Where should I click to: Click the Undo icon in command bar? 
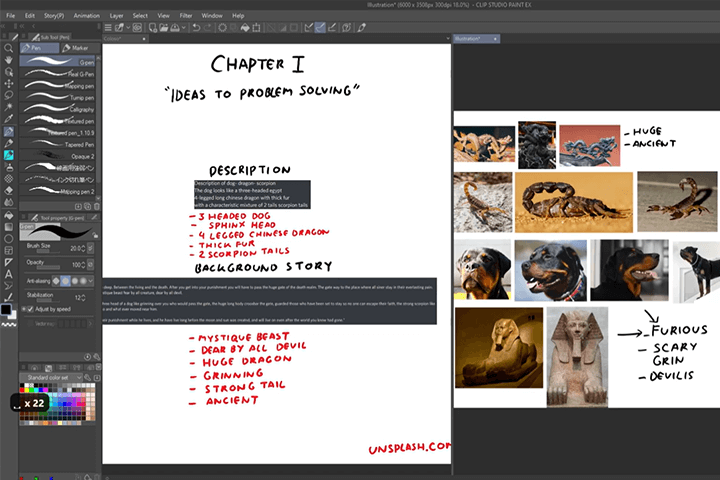(196, 28)
